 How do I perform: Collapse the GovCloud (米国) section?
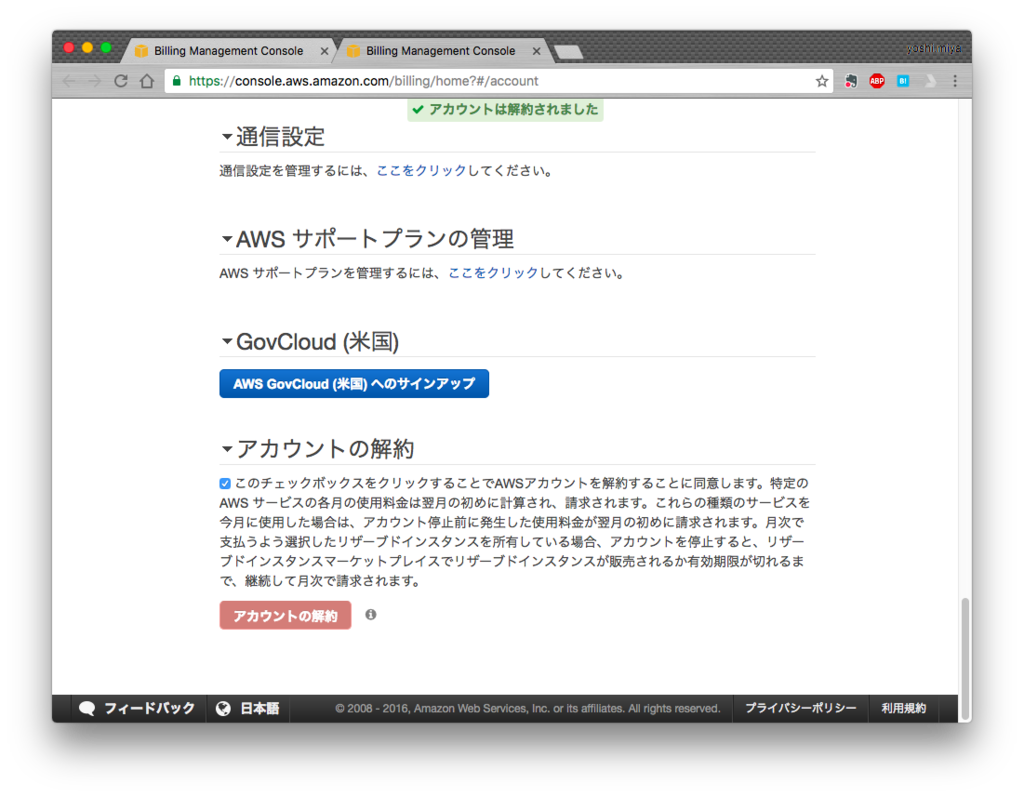tap(227, 341)
